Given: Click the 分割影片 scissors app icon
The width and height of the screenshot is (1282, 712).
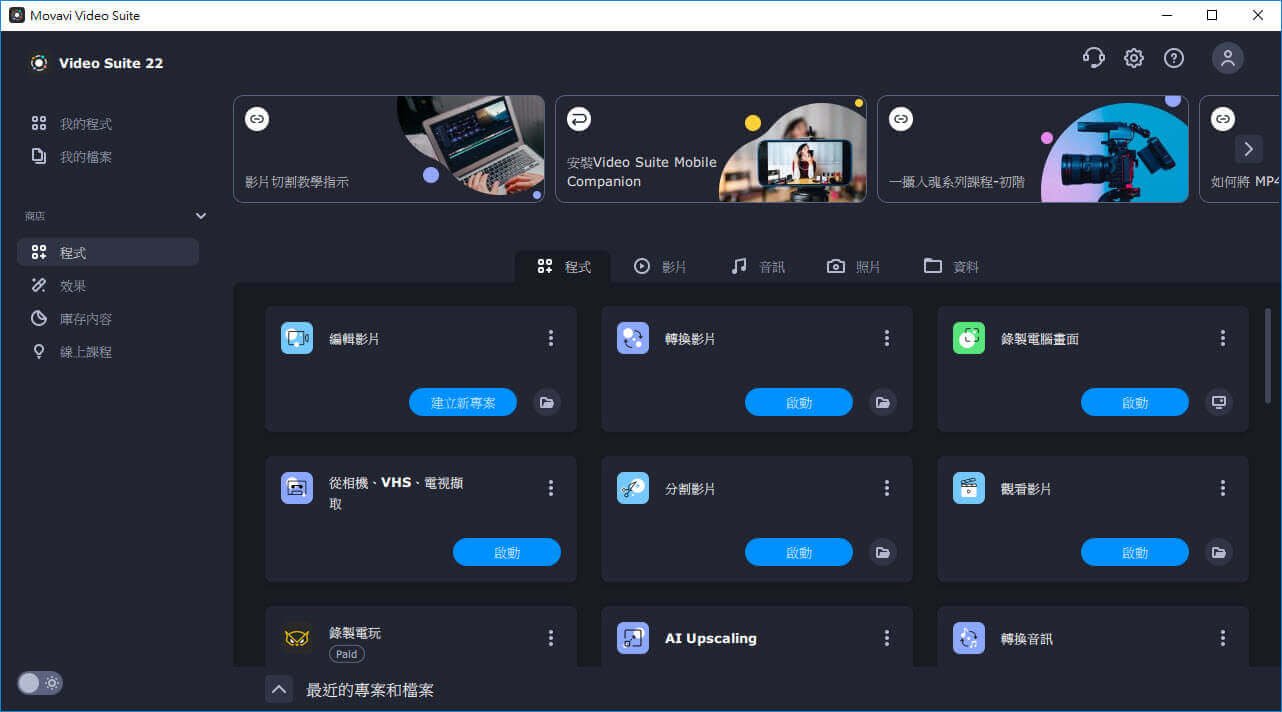Looking at the screenshot, I should (x=633, y=488).
